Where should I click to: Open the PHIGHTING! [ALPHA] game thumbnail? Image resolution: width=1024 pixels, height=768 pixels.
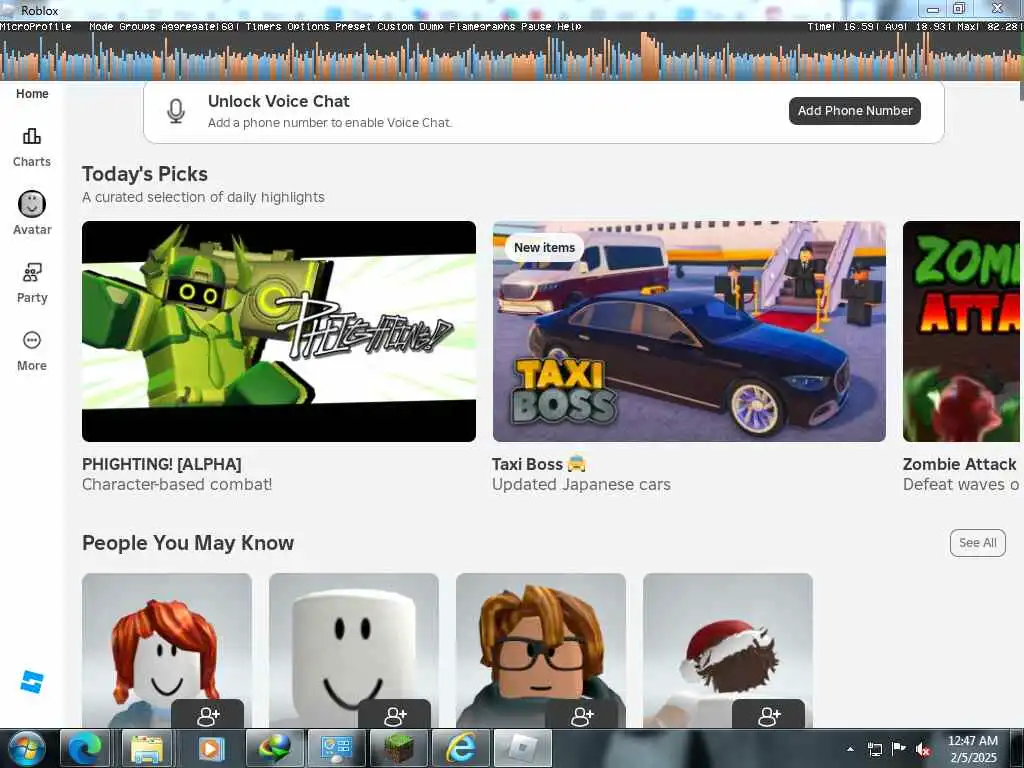tap(279, 331)
